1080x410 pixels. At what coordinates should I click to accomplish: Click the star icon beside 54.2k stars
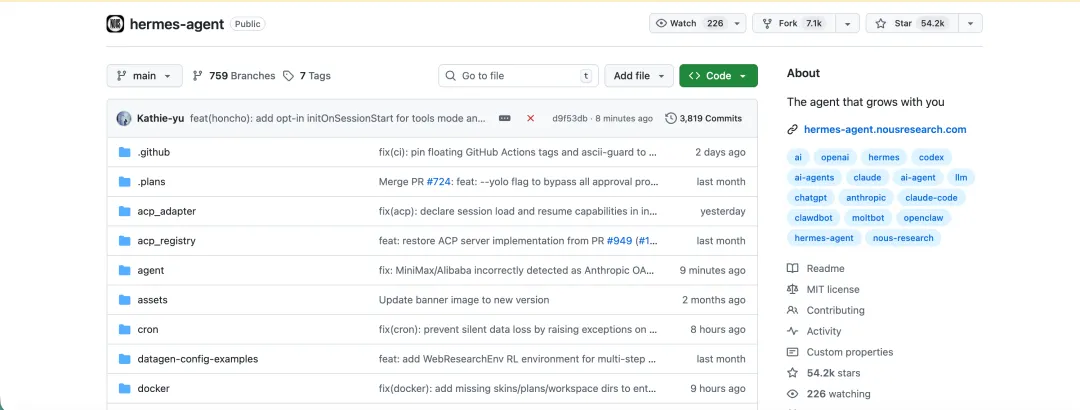tap(792, 373)
